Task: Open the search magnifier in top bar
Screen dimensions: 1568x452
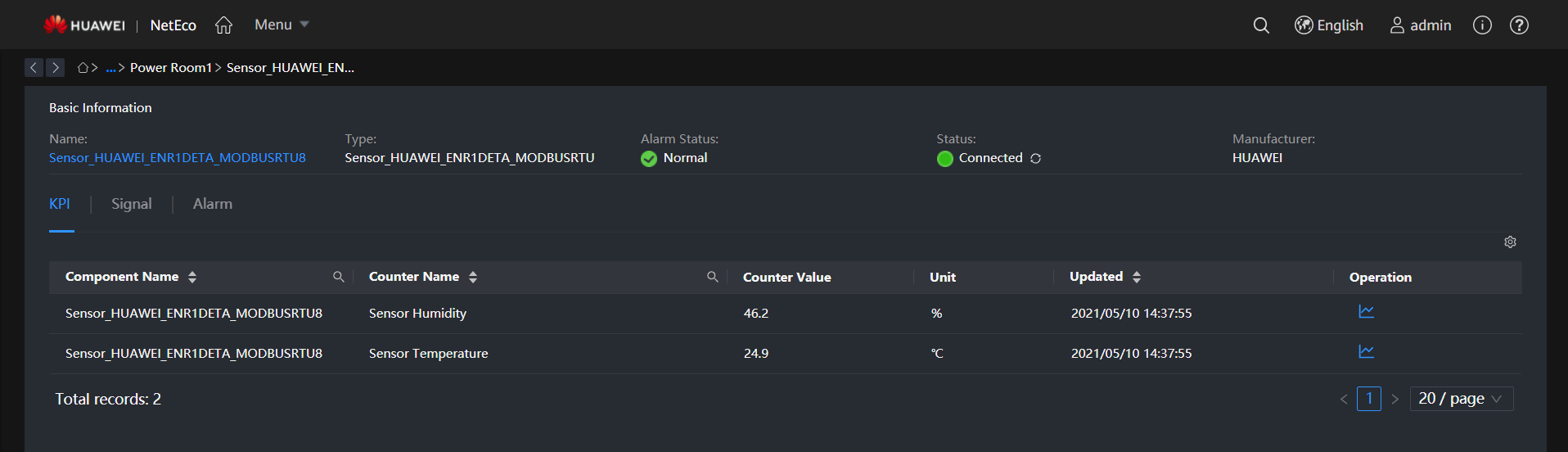Action: tap(1261, 25)
